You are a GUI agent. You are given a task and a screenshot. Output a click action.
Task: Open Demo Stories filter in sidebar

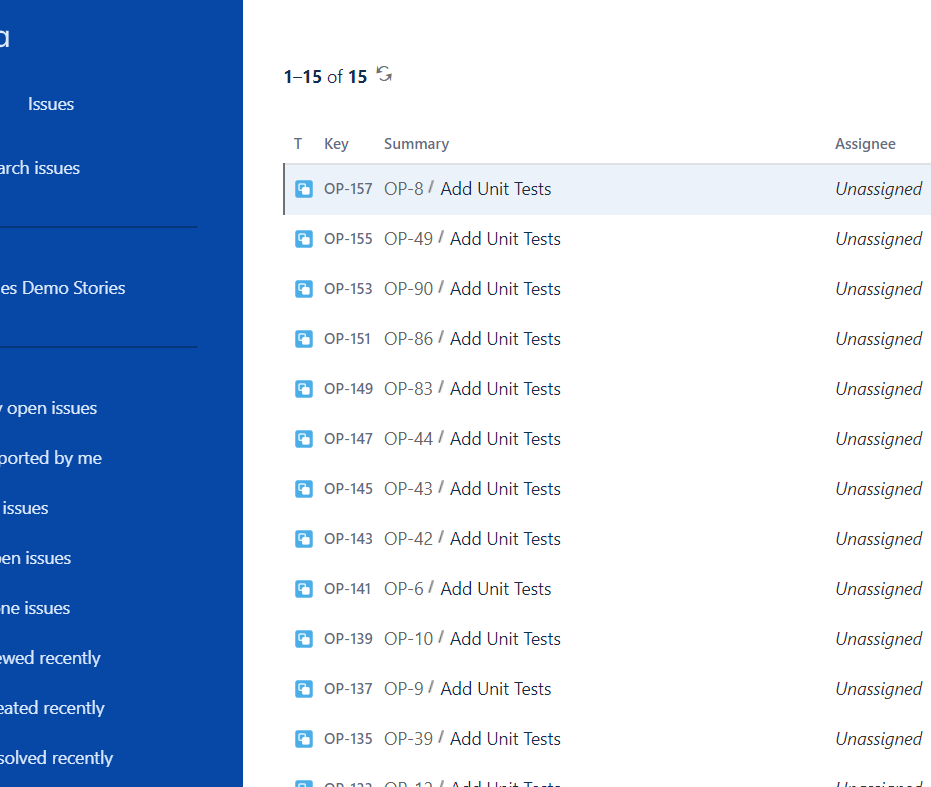pos(62,288)
